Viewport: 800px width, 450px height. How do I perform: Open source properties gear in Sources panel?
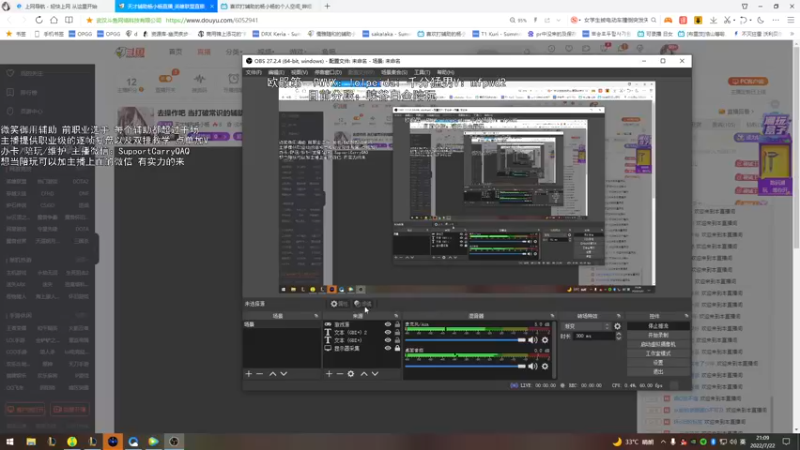click(x=351, y=374)
